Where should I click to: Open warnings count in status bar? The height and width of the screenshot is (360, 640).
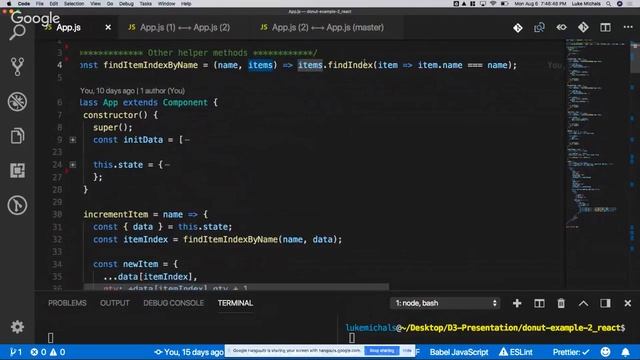pyautogui.click(x=58, y=352)
